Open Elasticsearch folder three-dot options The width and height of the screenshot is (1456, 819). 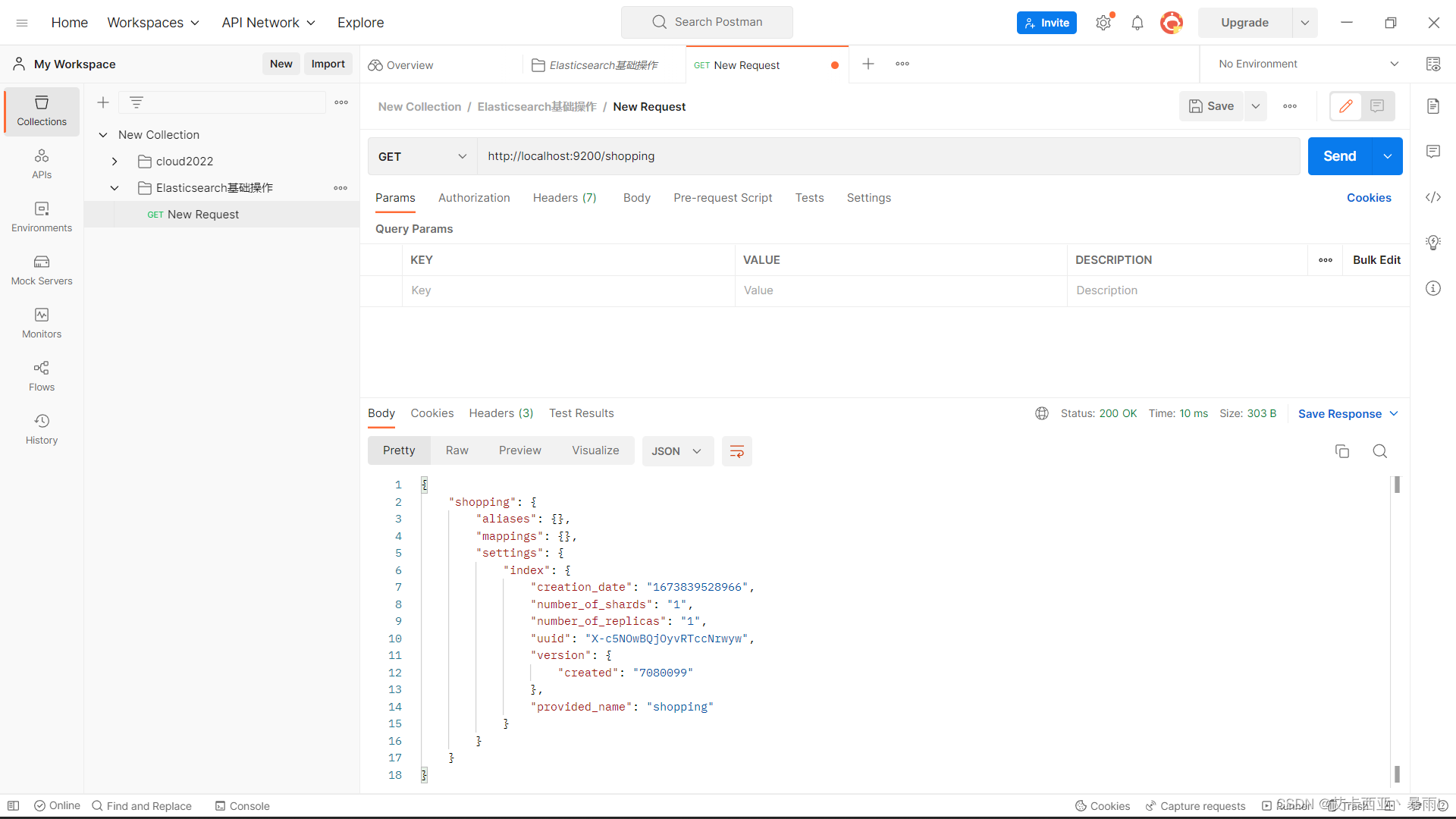tap(340, 188)
